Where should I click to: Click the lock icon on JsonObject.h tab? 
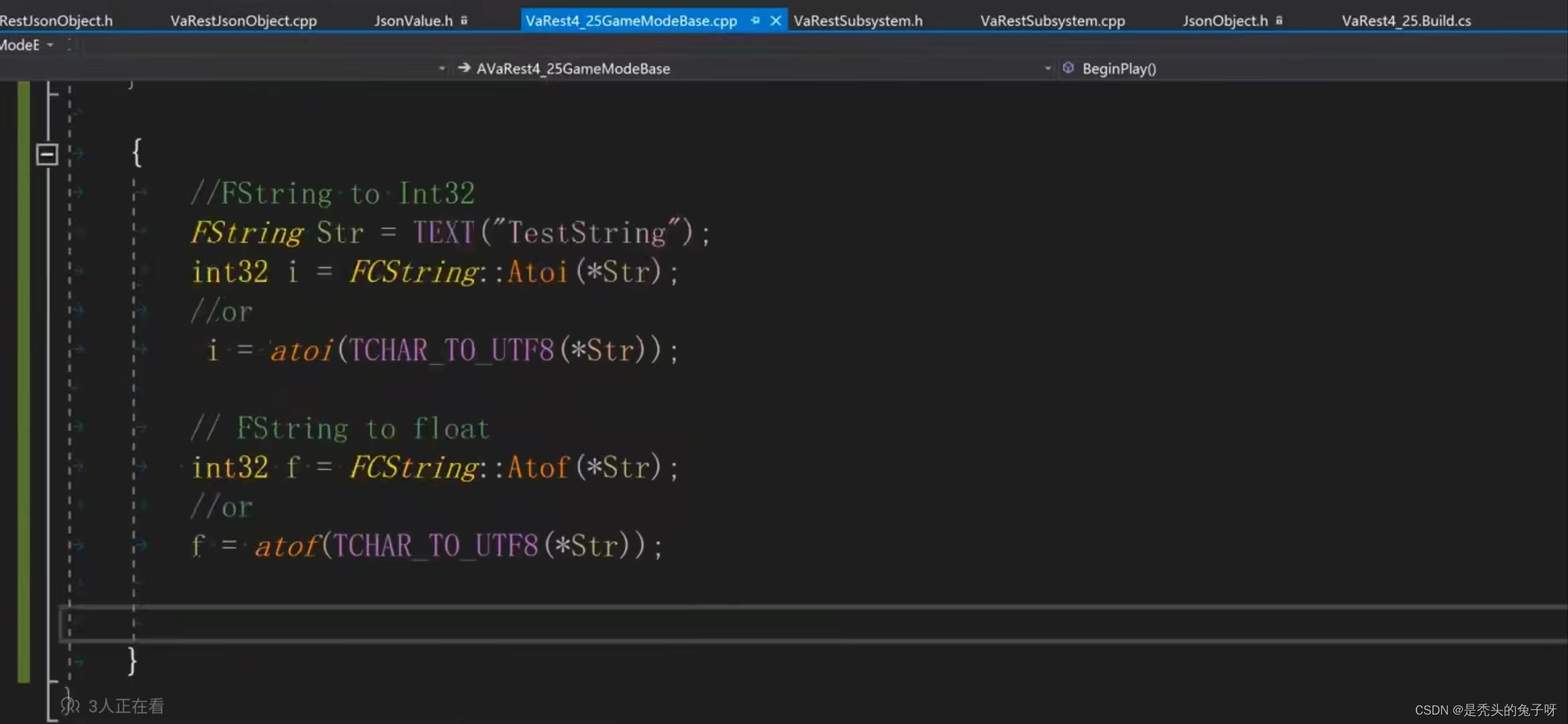(1280, 20)
